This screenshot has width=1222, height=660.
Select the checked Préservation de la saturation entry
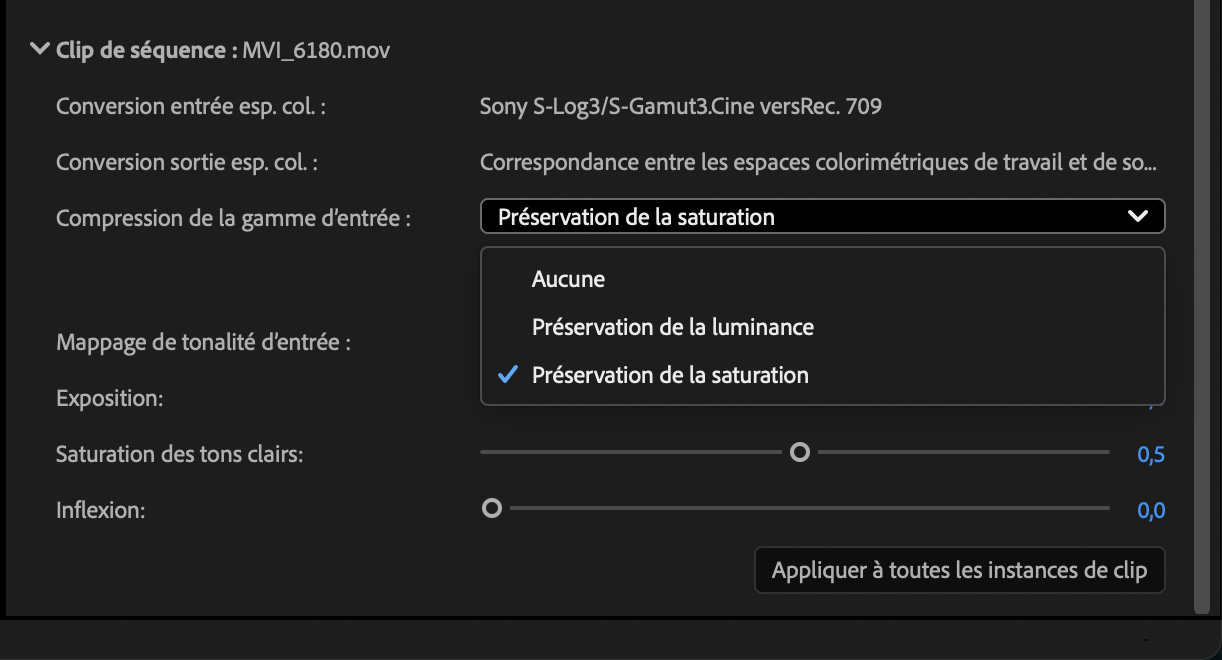(x=670, y=375)
